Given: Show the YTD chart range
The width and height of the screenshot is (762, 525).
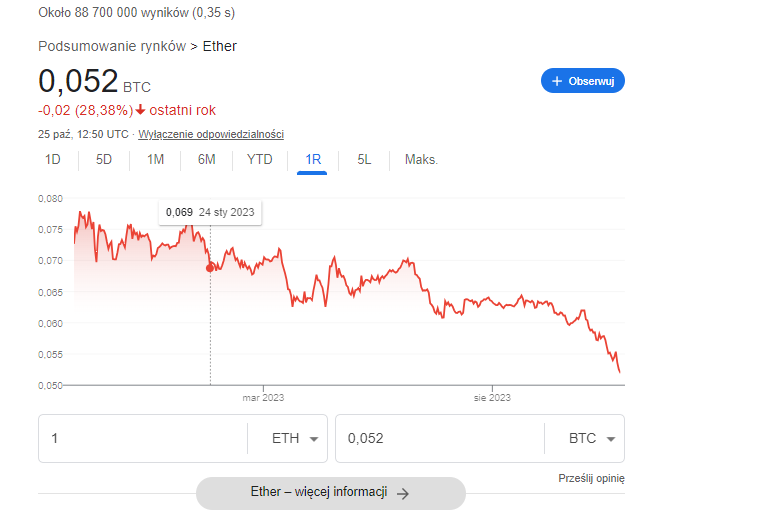Looking at the screenshot, I should pyautogui.click(x=260, y=159).
